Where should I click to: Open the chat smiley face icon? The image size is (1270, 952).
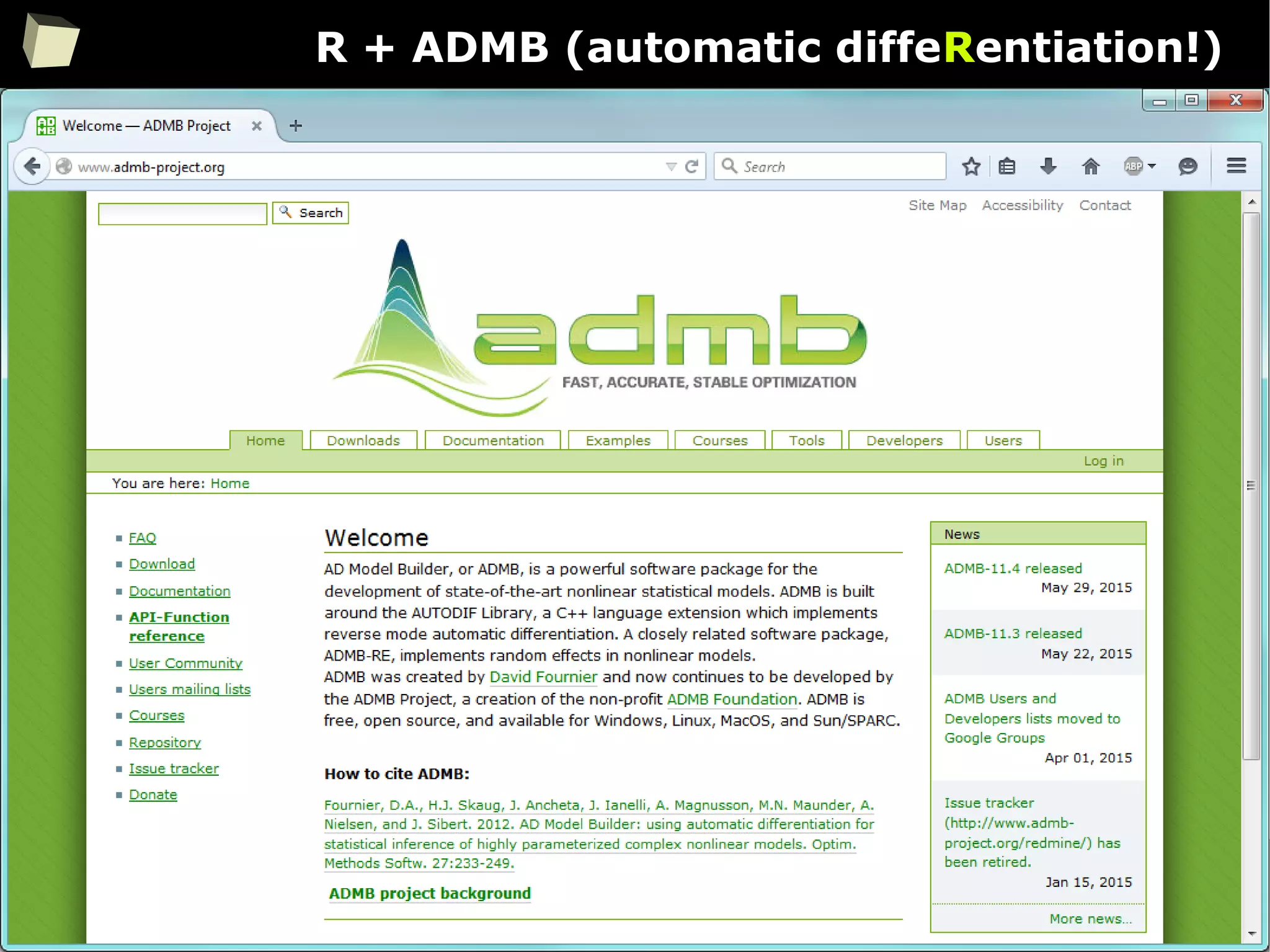click(x=1188, y=166)
